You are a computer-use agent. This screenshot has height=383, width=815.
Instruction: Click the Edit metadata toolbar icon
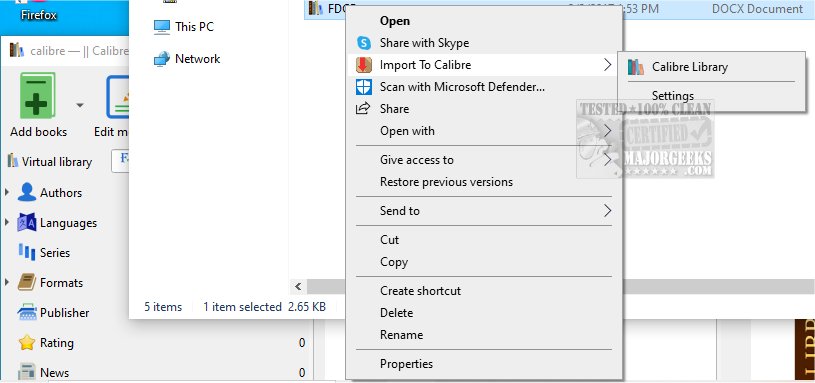[118, 97]
